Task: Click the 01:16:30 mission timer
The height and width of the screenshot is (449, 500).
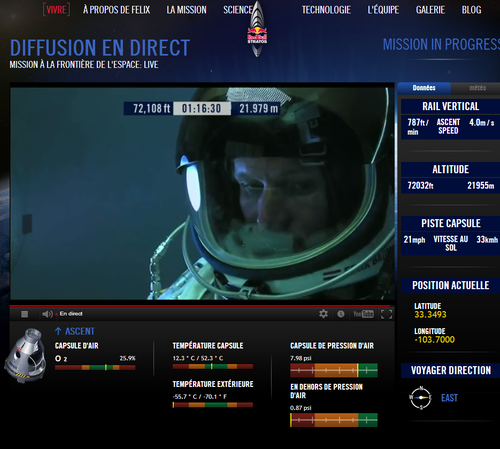Action: [x=202, y=108]
